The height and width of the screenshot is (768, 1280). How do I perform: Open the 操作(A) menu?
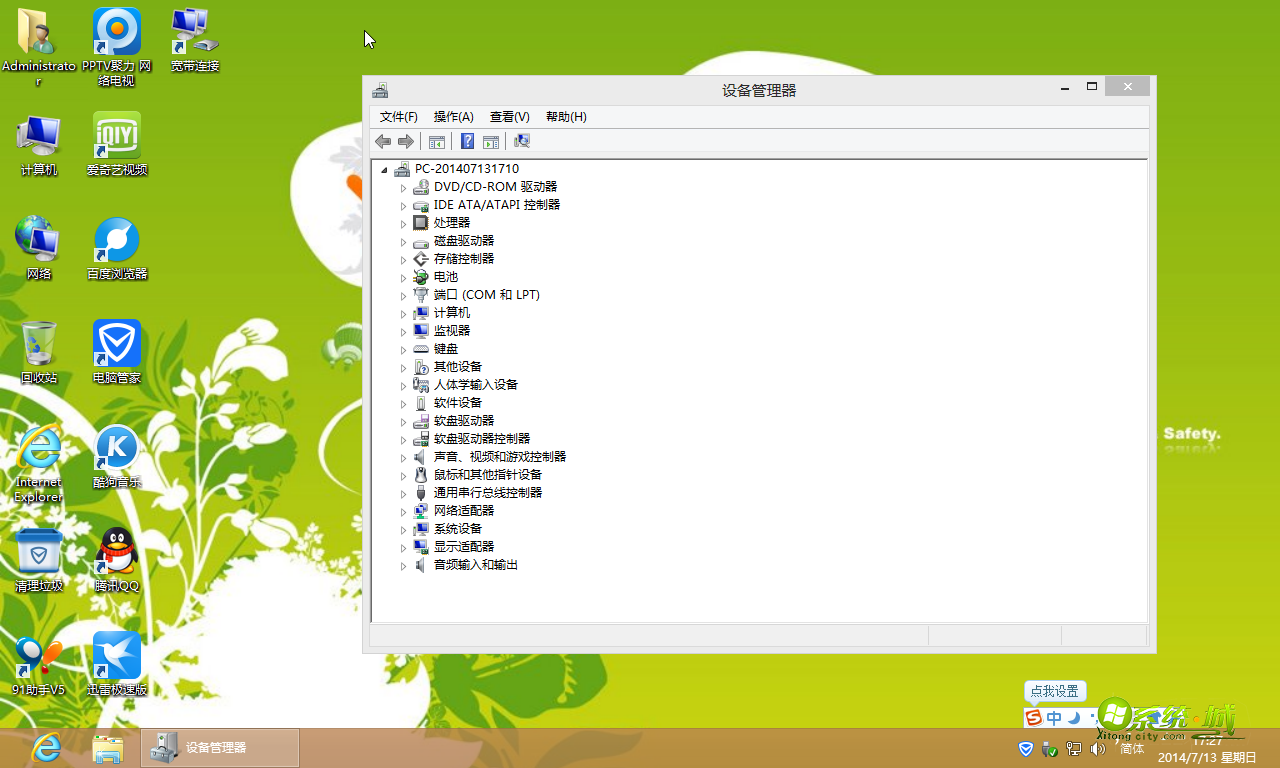(x=453, y=117)
